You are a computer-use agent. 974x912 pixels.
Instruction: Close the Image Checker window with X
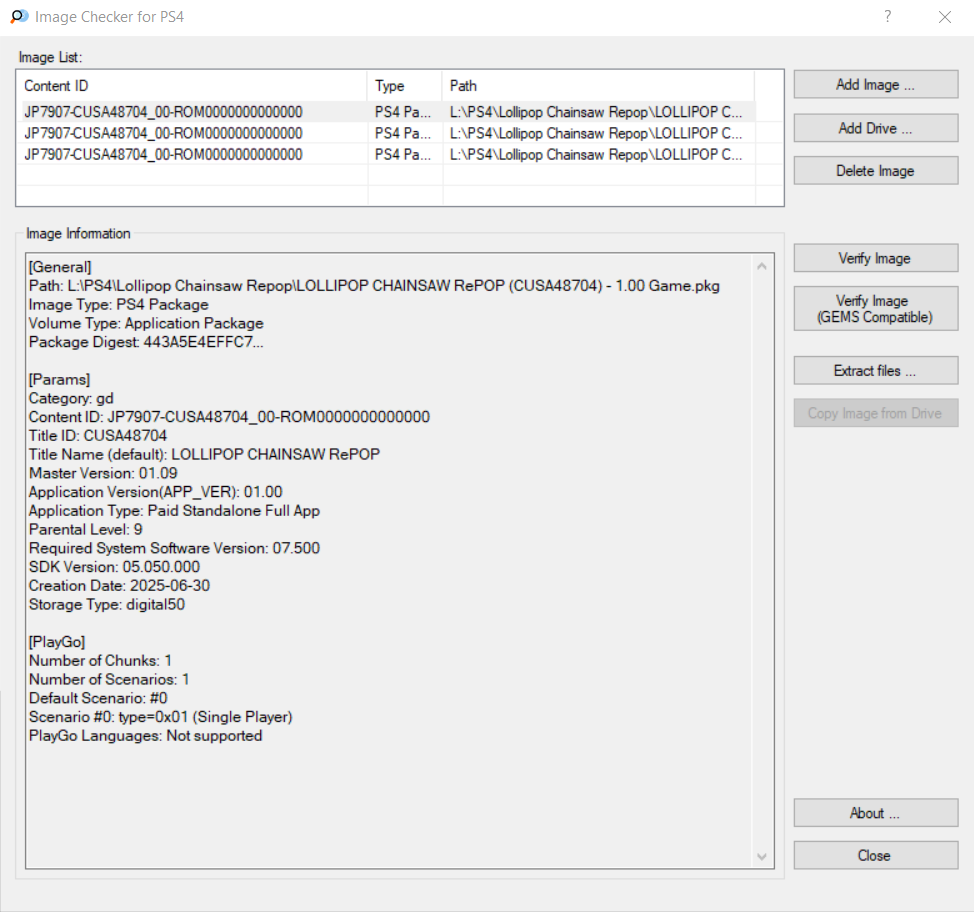945,17
